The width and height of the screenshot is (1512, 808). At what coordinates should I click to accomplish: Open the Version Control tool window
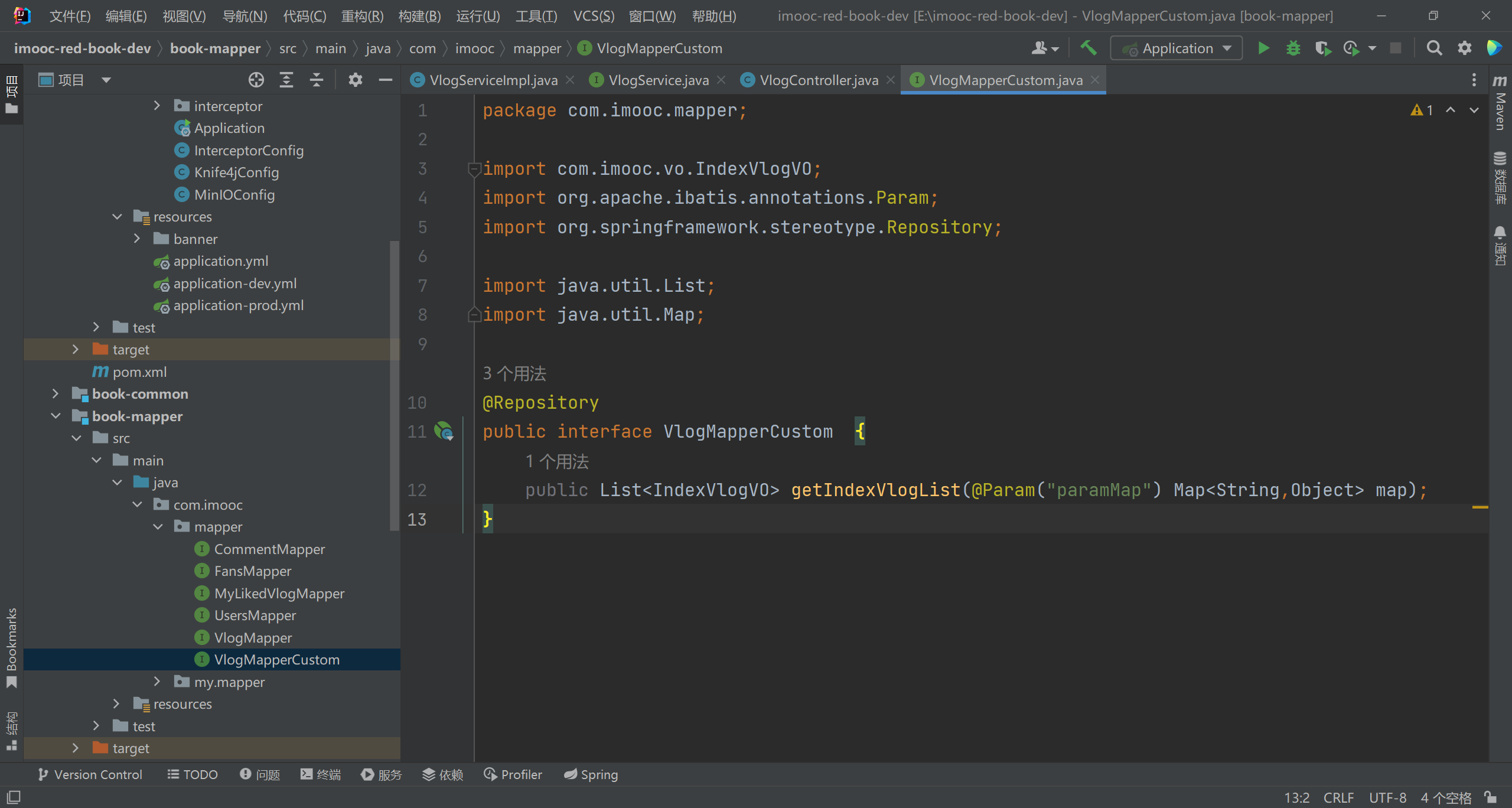click(90, 774)
